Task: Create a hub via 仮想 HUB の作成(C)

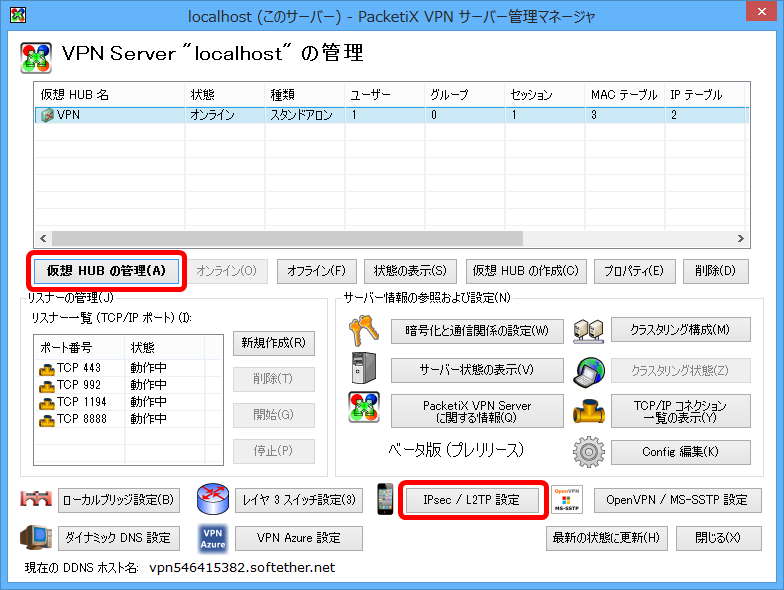Action: coord(526,271)
